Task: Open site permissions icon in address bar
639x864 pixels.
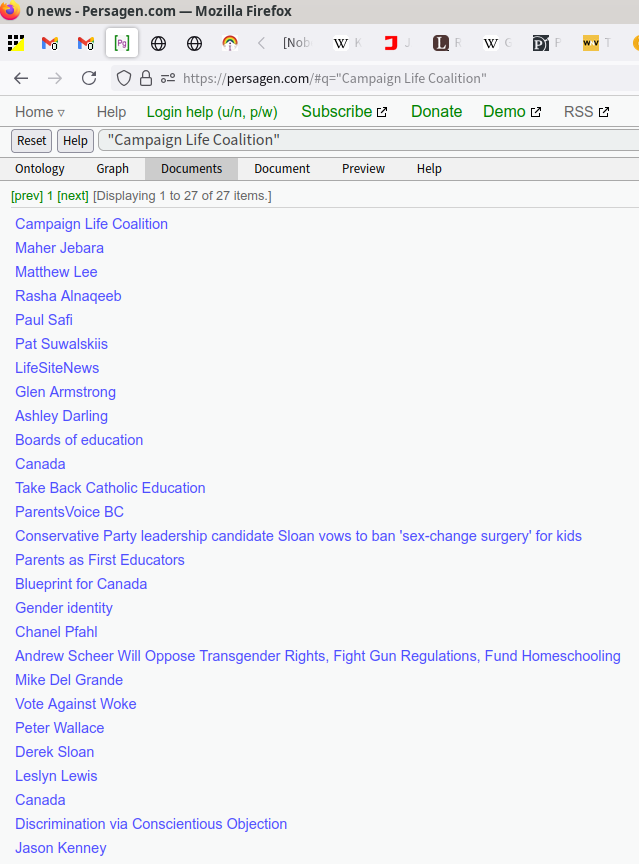Action: pyautogui.click(x=168, y=78)
